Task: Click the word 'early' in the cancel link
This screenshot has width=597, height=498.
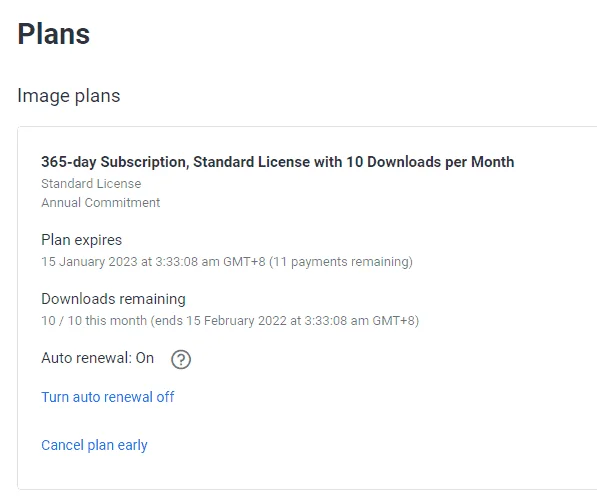Action: click(132, 445)
